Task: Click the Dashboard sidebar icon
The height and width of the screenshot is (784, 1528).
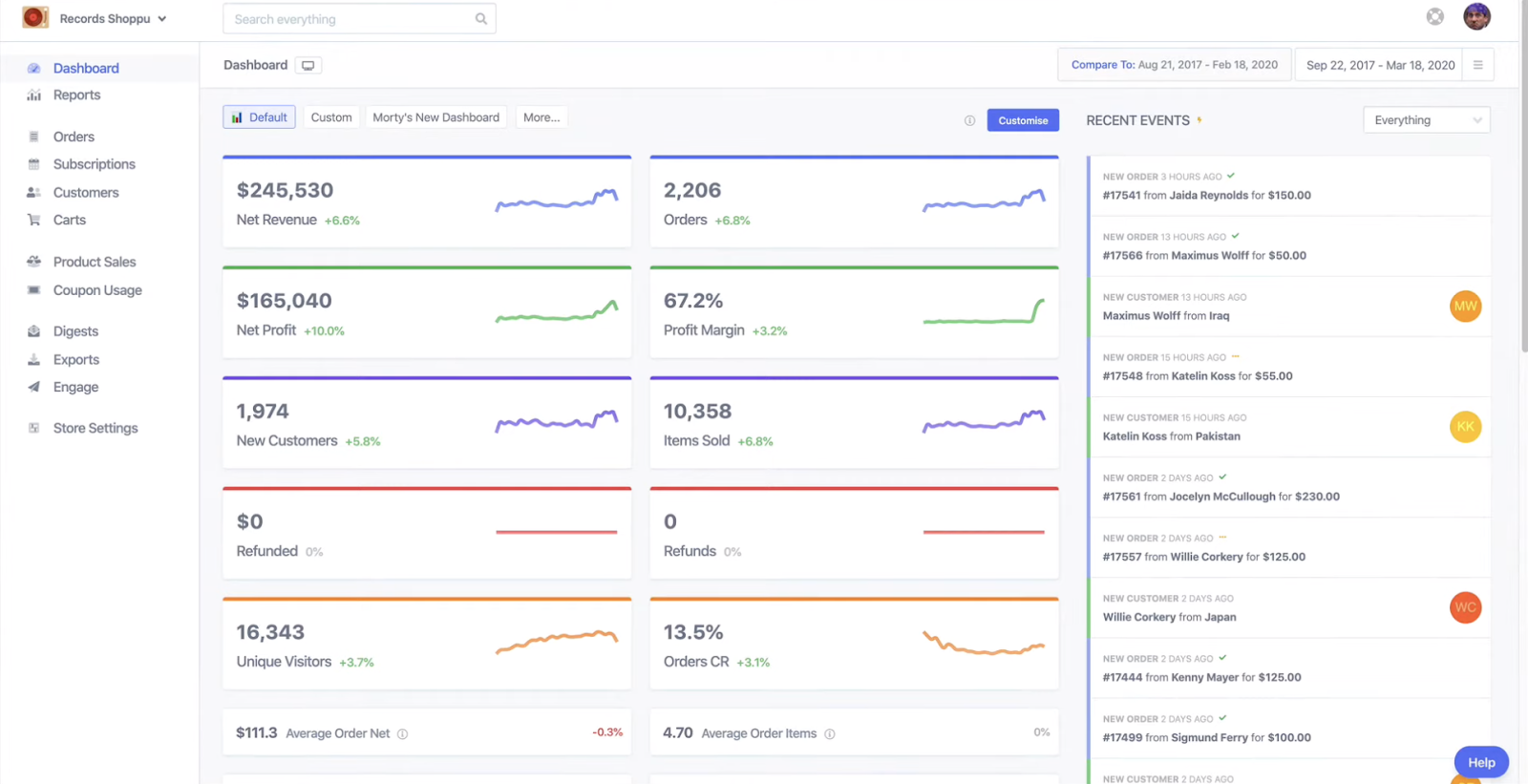Action: point(34,69)
